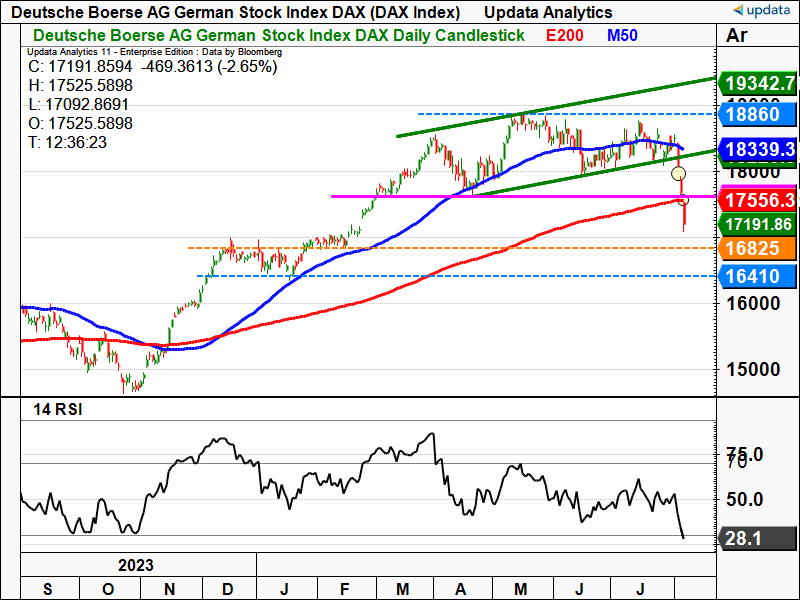The width and height of the screenshot is (800, 600).
Task: Select the 18860 blue resistance level tag
Action: pyautogui.click(x=757, y=114)
